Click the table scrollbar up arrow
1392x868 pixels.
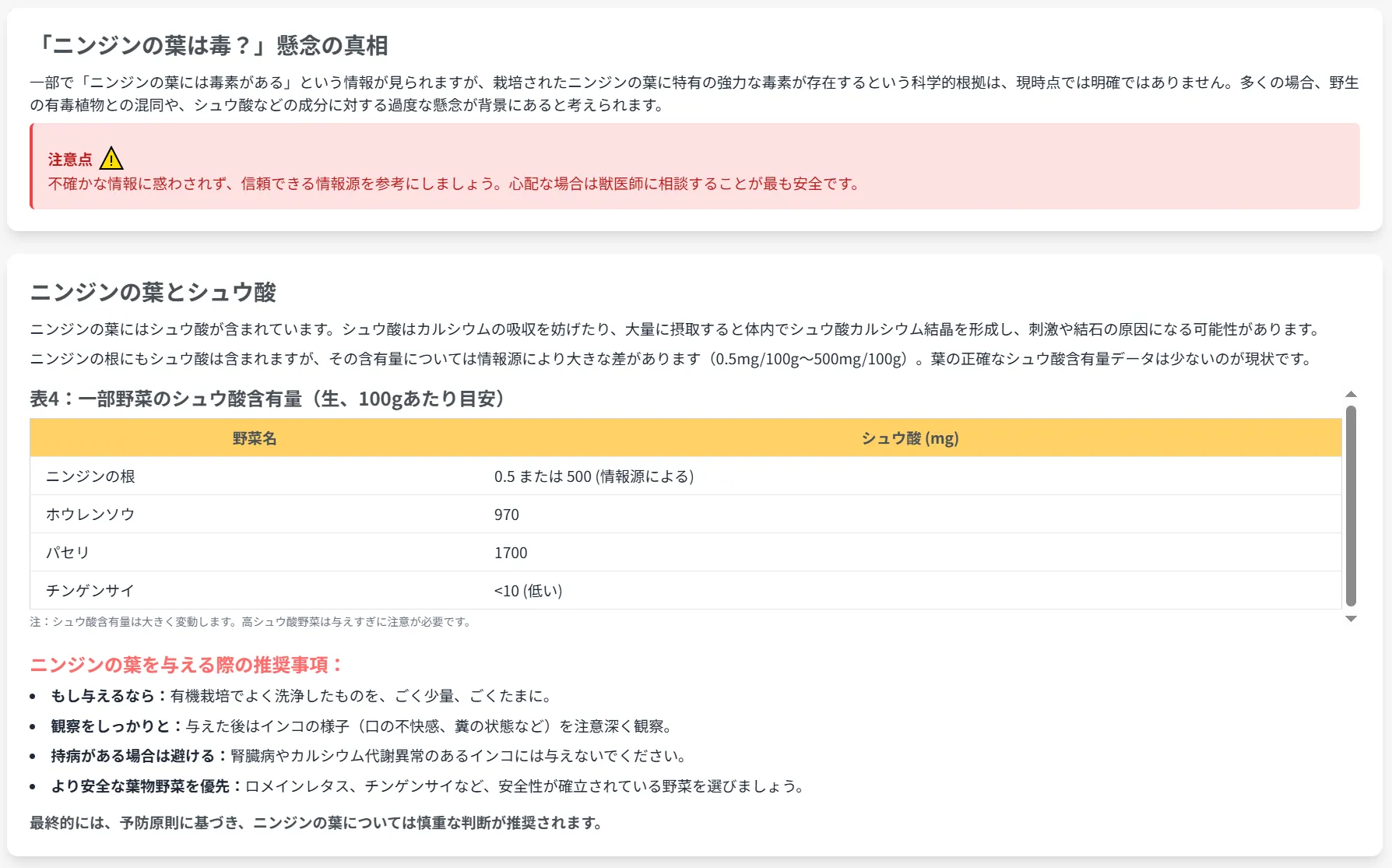point(1351,395)
